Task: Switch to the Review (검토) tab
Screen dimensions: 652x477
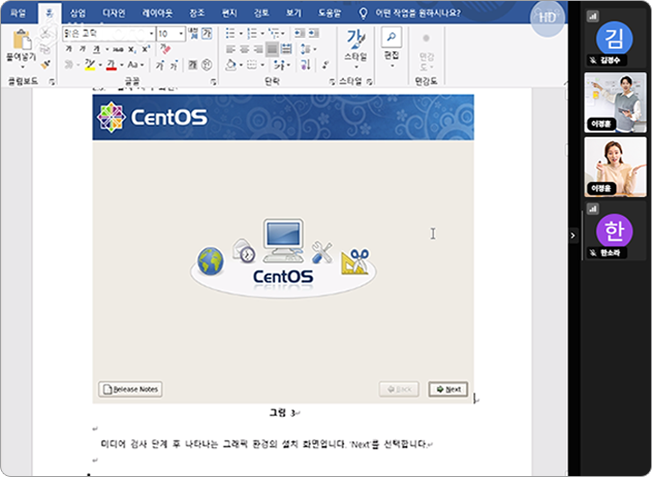Action: [262, 13]
